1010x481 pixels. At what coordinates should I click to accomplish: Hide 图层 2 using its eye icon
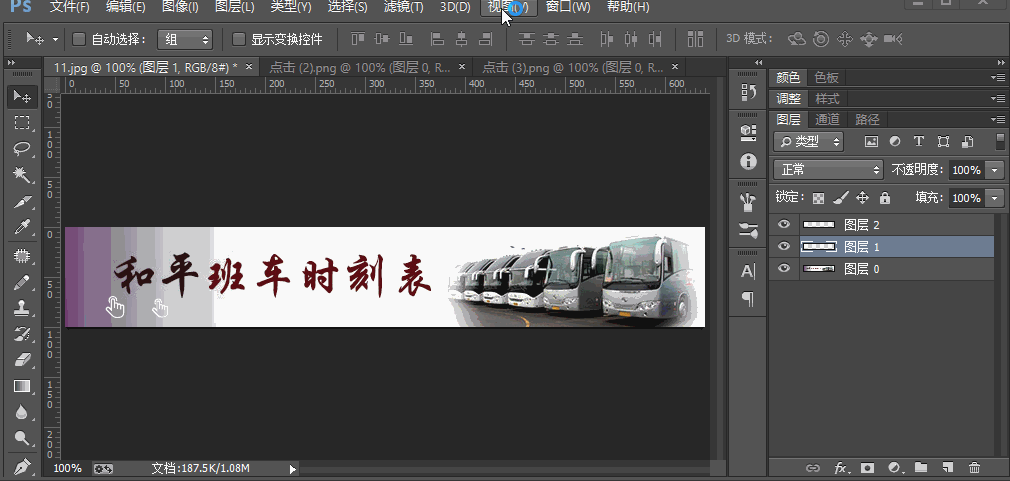tap(784, 225)
